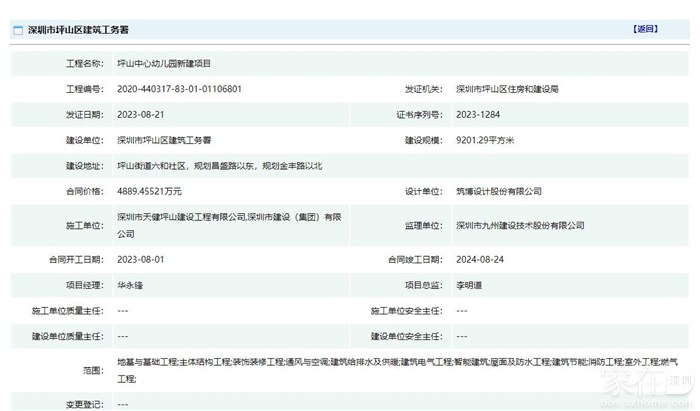Click contractor 深圳市天健坪山建设工程有限公司 text
The height and width of the screenshot is (411, 700).
tap(182, 215)
